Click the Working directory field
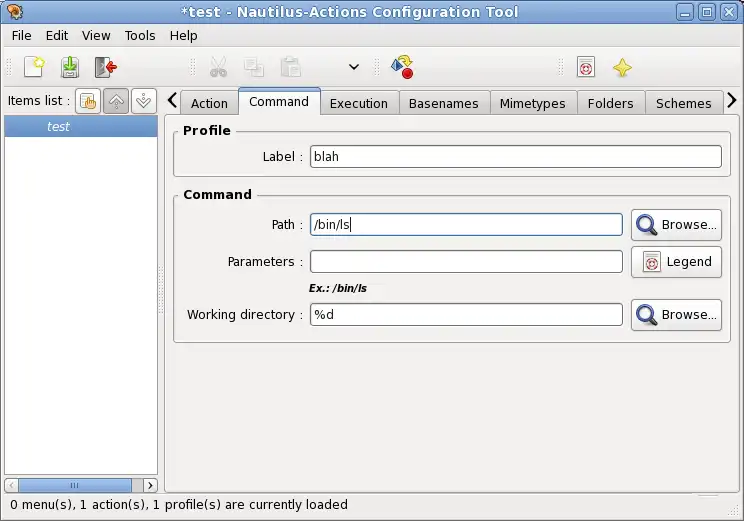This screenshot has height=521, width=744. pyautogui.click(x=466, y=315)
